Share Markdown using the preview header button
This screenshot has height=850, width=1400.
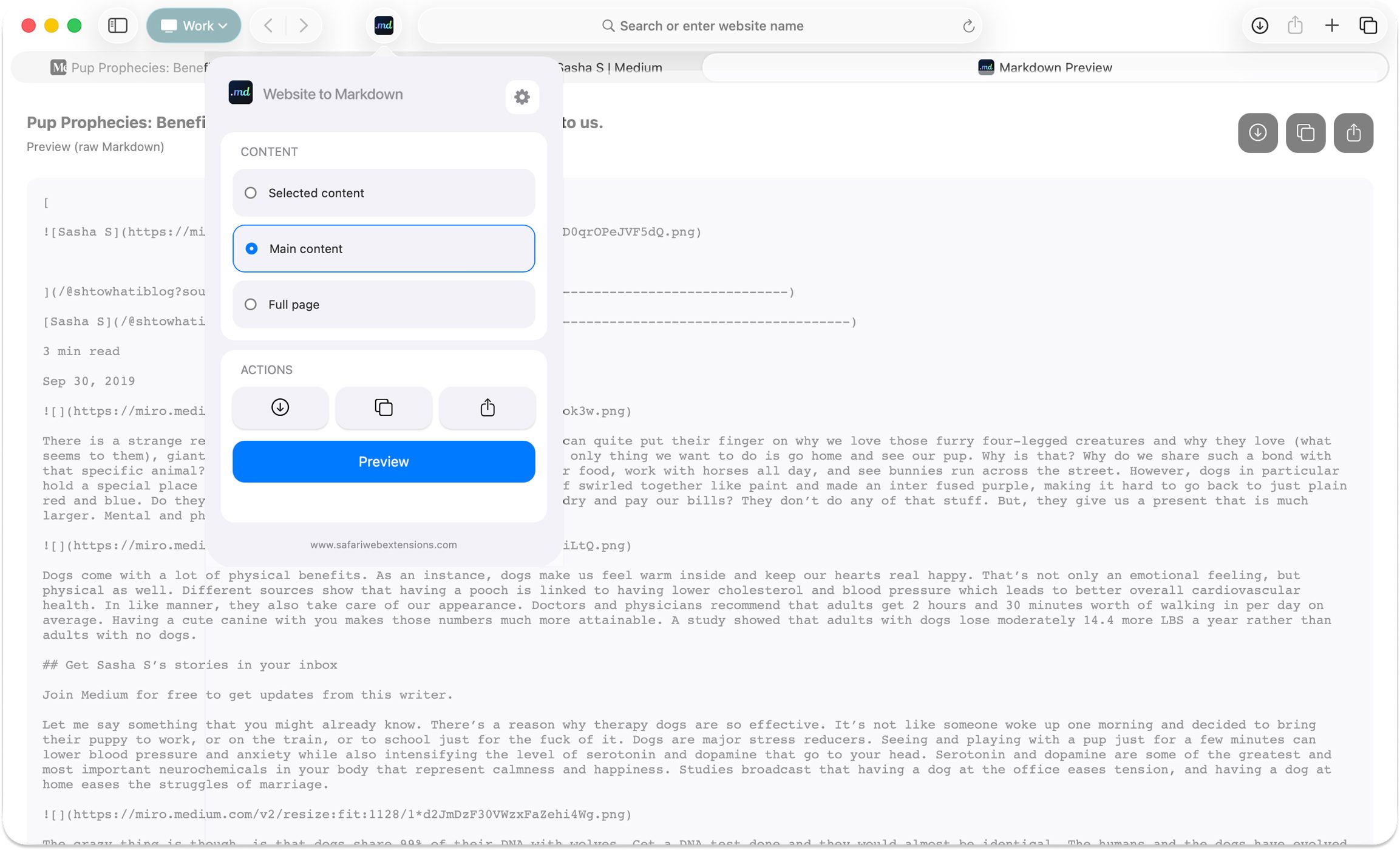pyautogui.click(x=1353, y=132)
